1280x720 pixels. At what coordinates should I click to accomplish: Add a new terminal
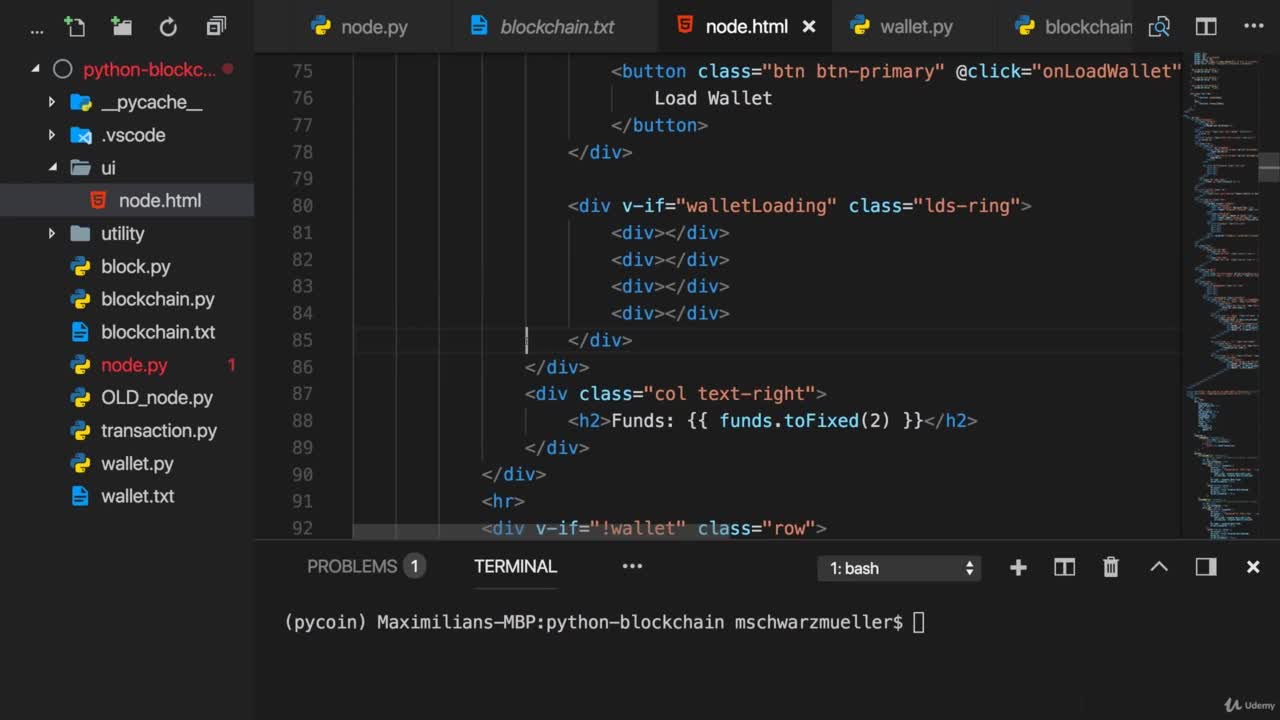[x=1018, y=567]
